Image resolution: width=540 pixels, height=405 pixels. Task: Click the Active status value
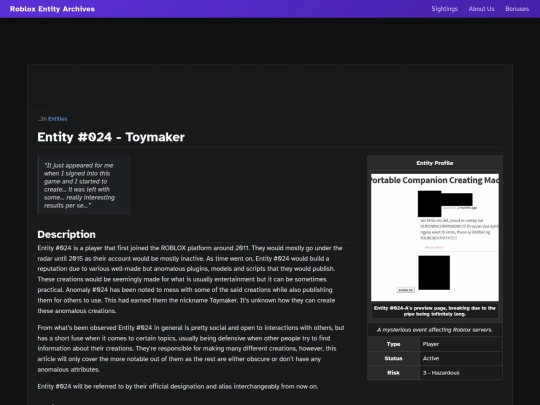tap(461, 359)
